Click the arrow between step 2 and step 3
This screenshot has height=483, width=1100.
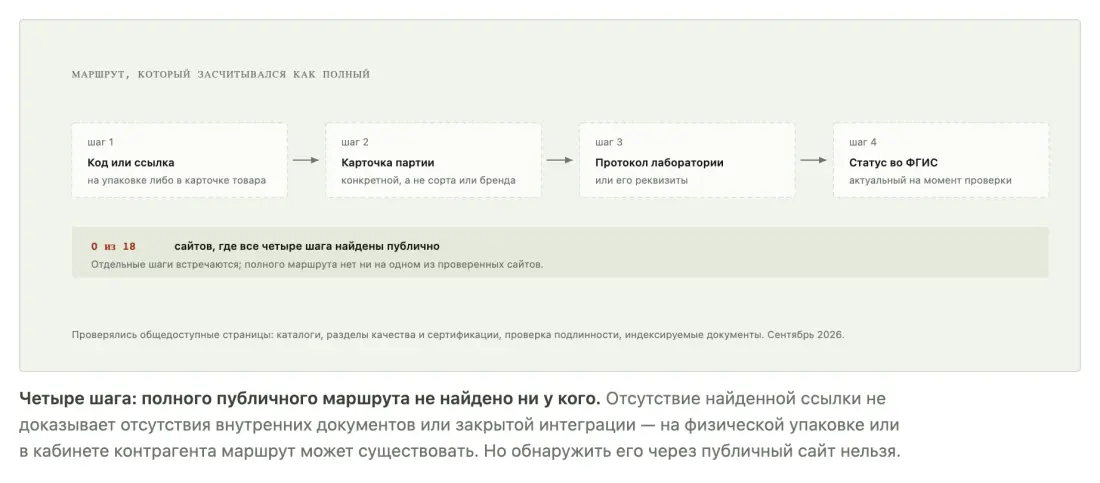point(560,161)
